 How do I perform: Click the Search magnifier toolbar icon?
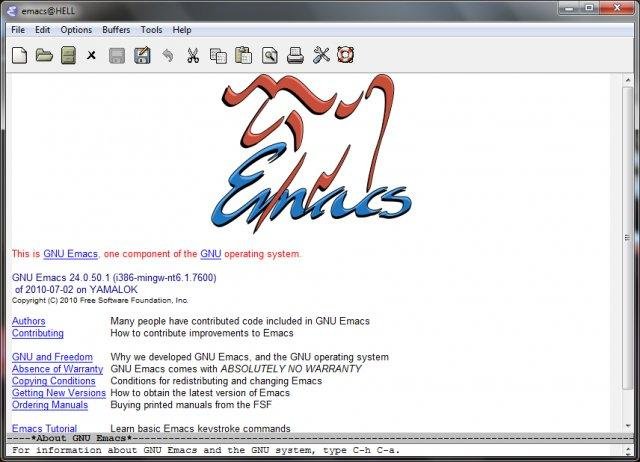(x=269, y=56)
